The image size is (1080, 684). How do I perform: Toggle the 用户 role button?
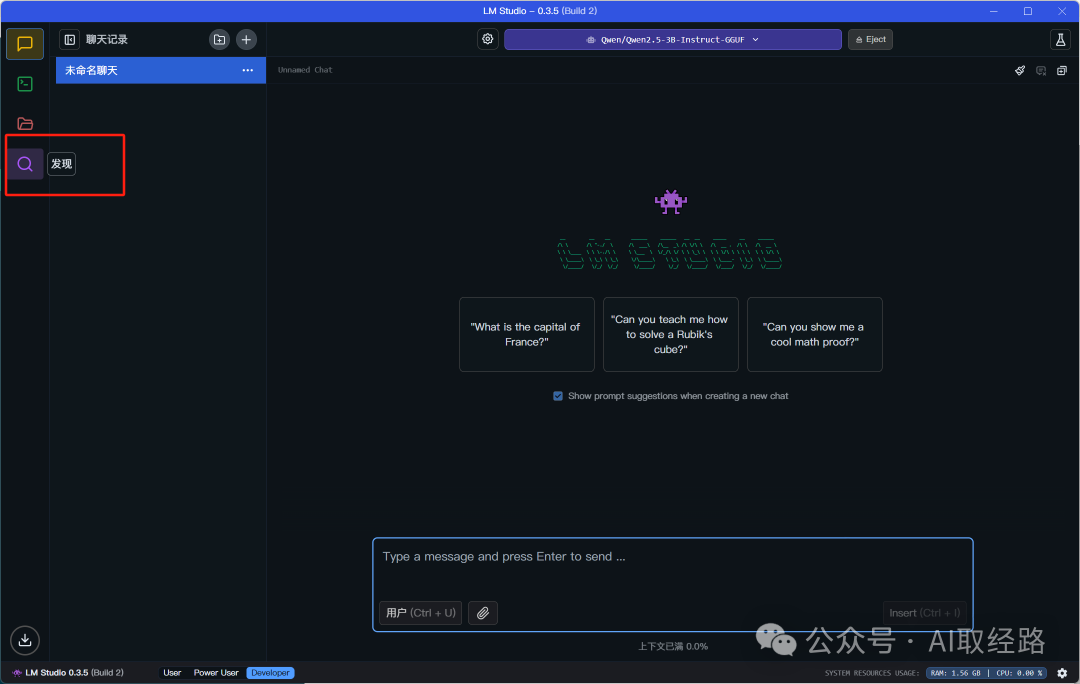click(x=421, y=612)
